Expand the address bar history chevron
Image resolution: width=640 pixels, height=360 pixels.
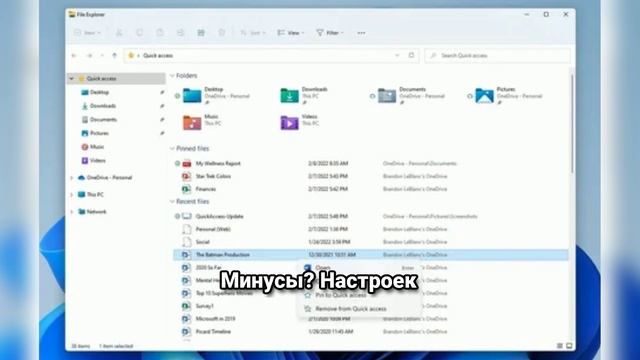point(397,55)
